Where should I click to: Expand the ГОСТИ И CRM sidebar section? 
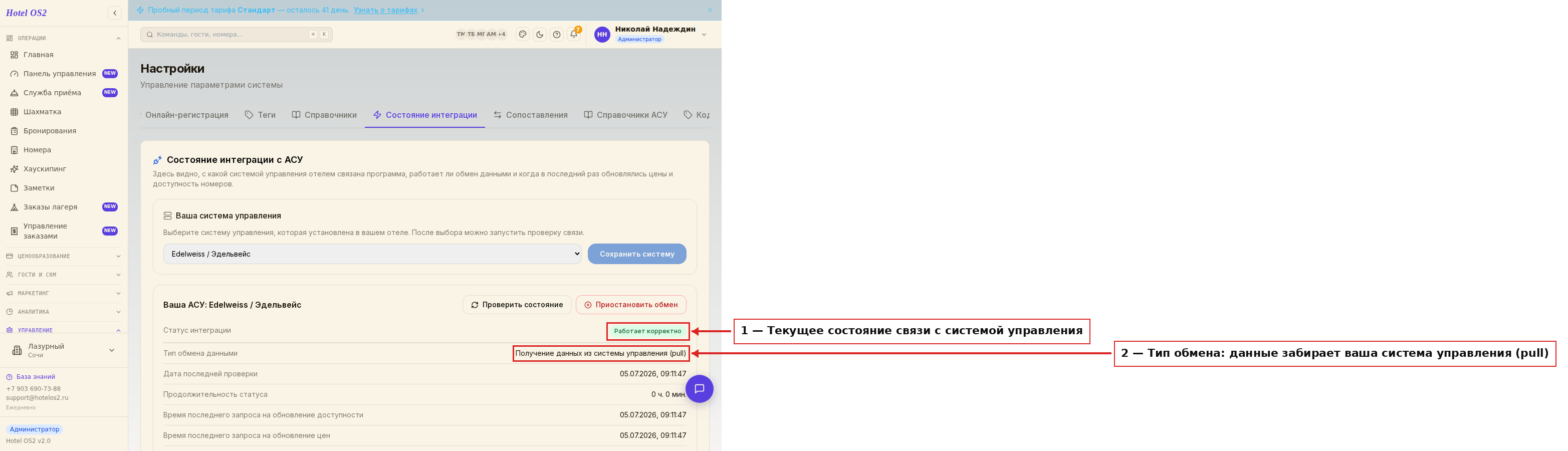pyautogui.click(x=64, y=275)
